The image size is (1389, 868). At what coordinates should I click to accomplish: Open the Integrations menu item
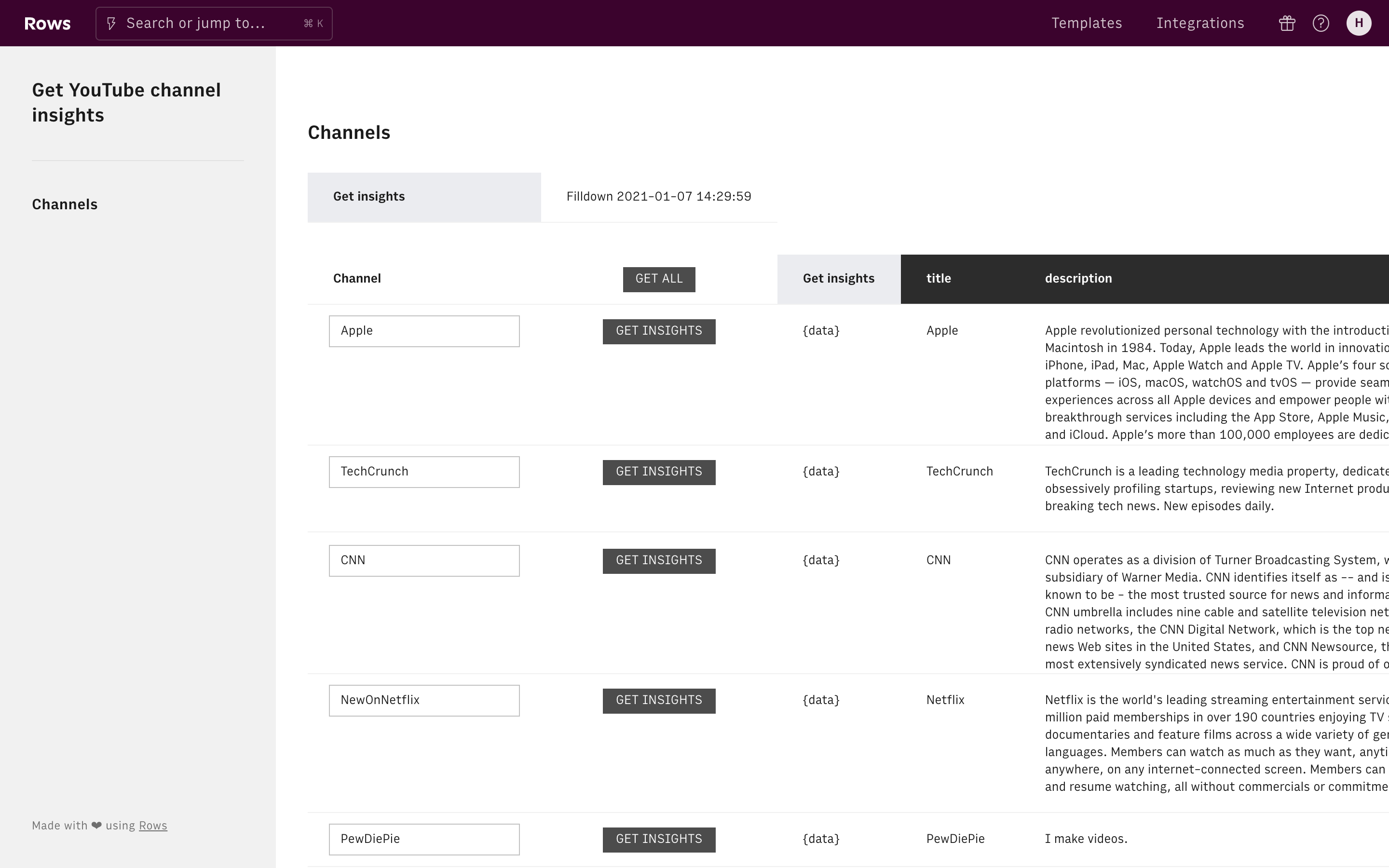pyautogui.click(x=1200, y=24)
